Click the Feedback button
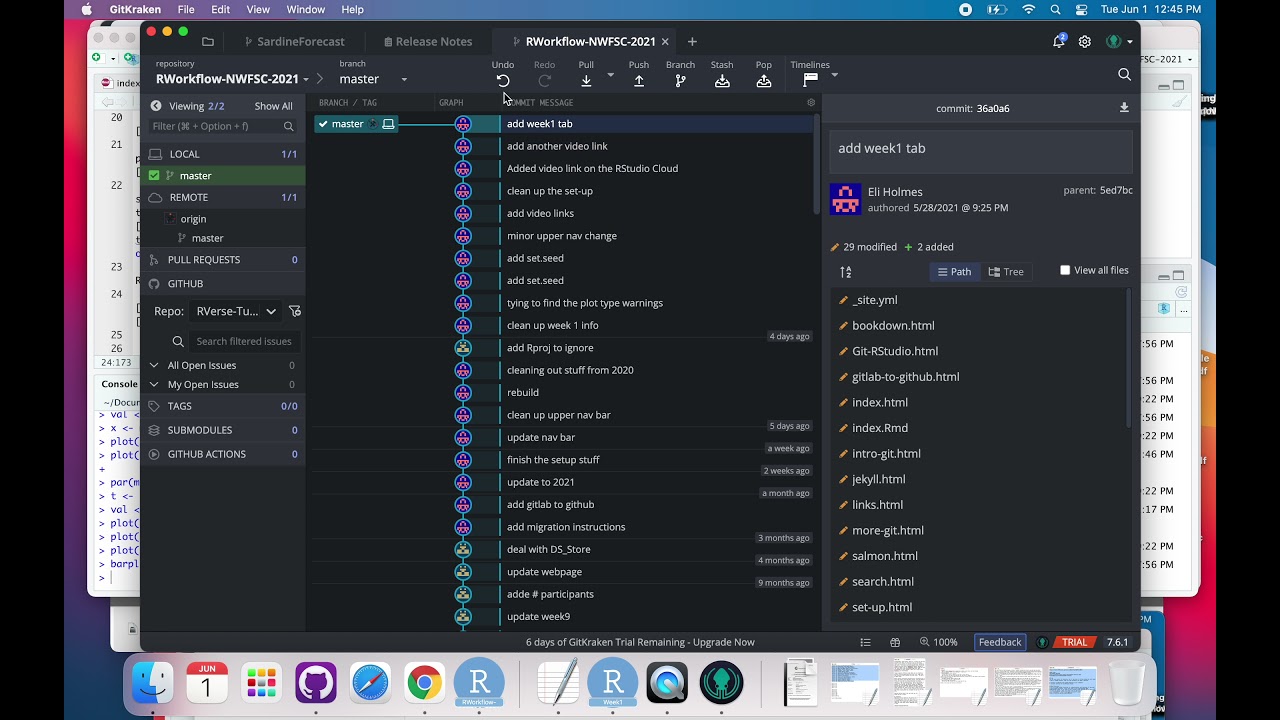 click(1000, 642)
